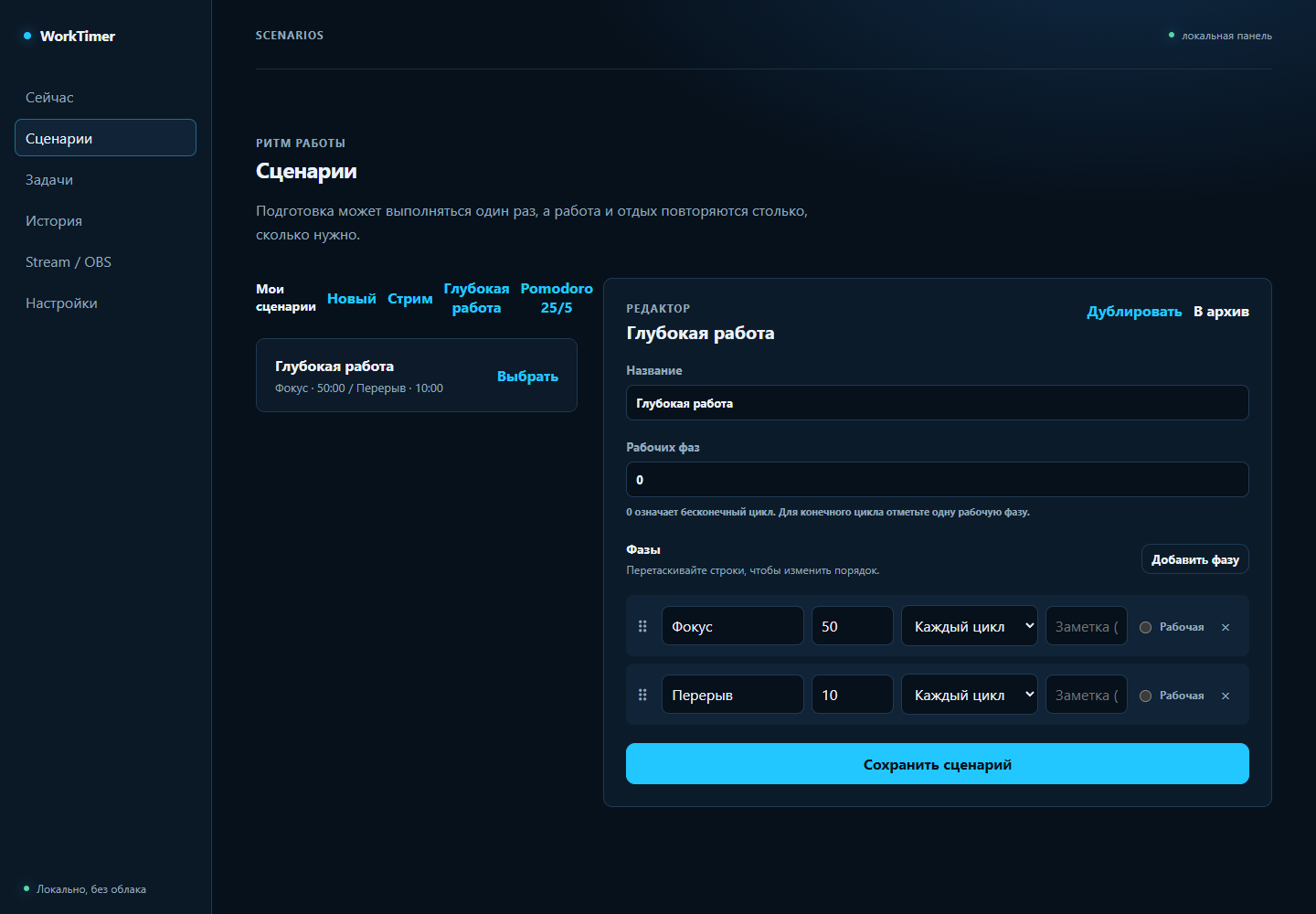Image resolution: width=1316 pixels, height=914 pixels.
Task: Click the Перерыв phase name field
Action: pos(733,695)
